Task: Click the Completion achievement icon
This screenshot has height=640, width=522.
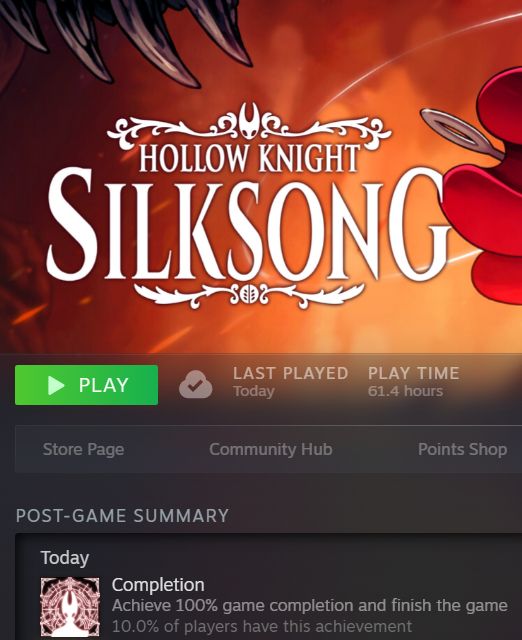Action: tap(70, 607)
